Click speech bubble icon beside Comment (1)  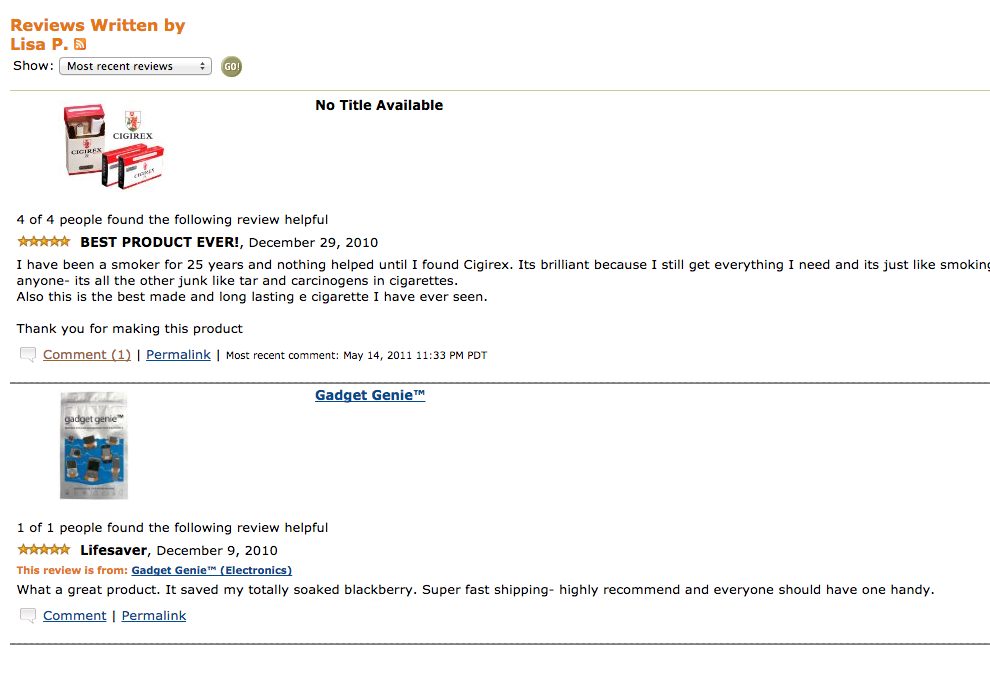coord(28,355)
